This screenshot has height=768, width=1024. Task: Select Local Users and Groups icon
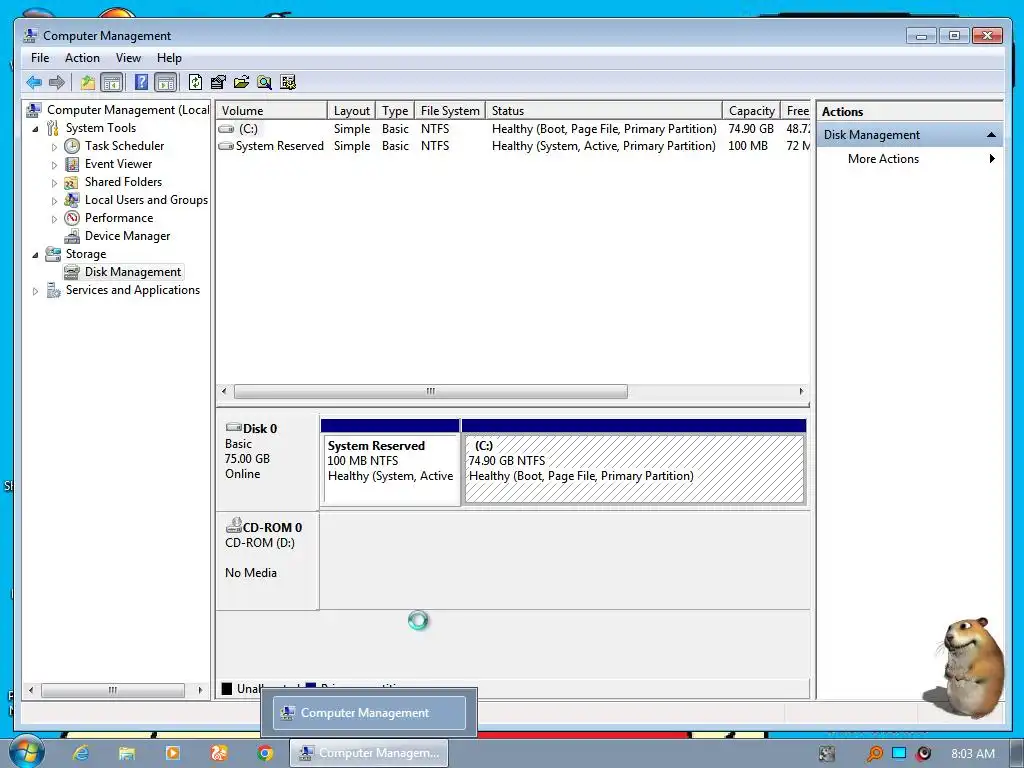72,200
